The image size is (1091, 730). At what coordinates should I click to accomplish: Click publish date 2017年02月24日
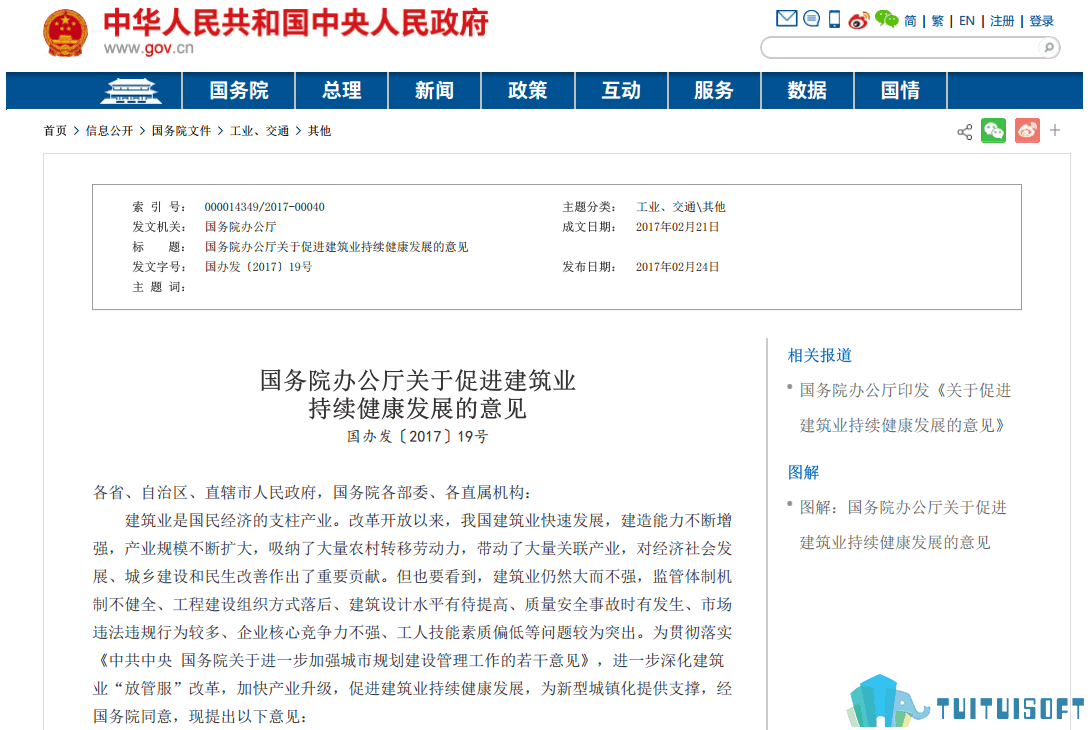pyautogui.click(x=677, y=267)
